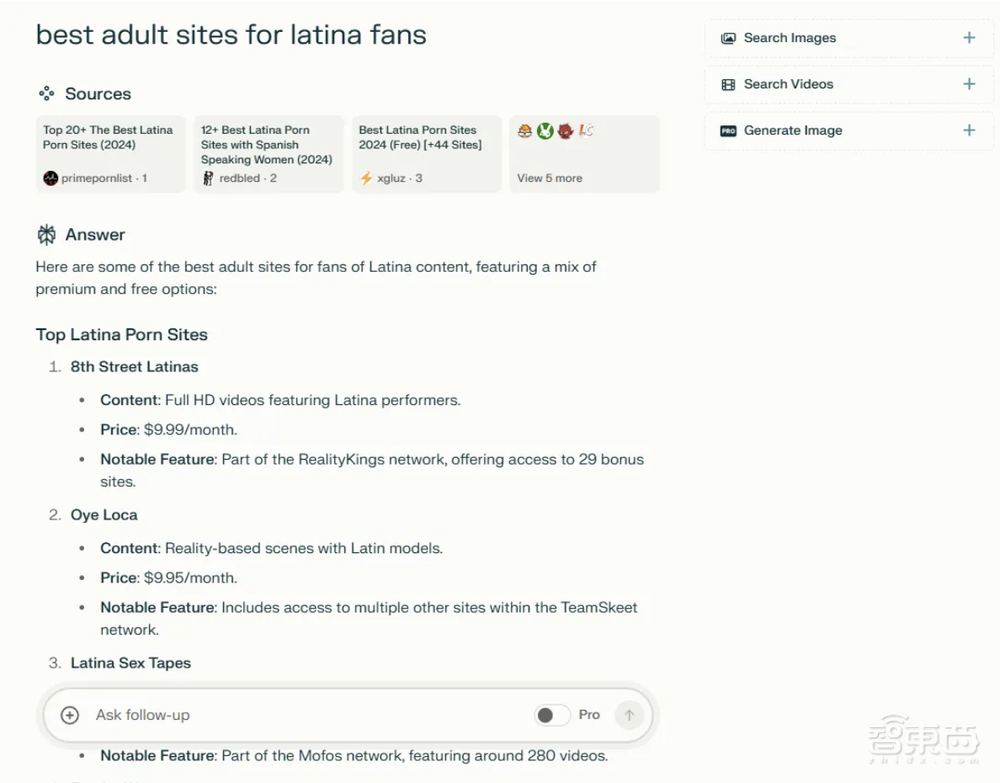Open the primepornlist source card

click(110, 153)
